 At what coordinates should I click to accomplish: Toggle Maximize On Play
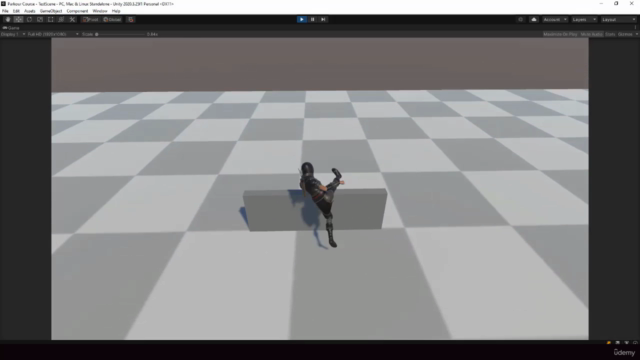tap(560, 34)
